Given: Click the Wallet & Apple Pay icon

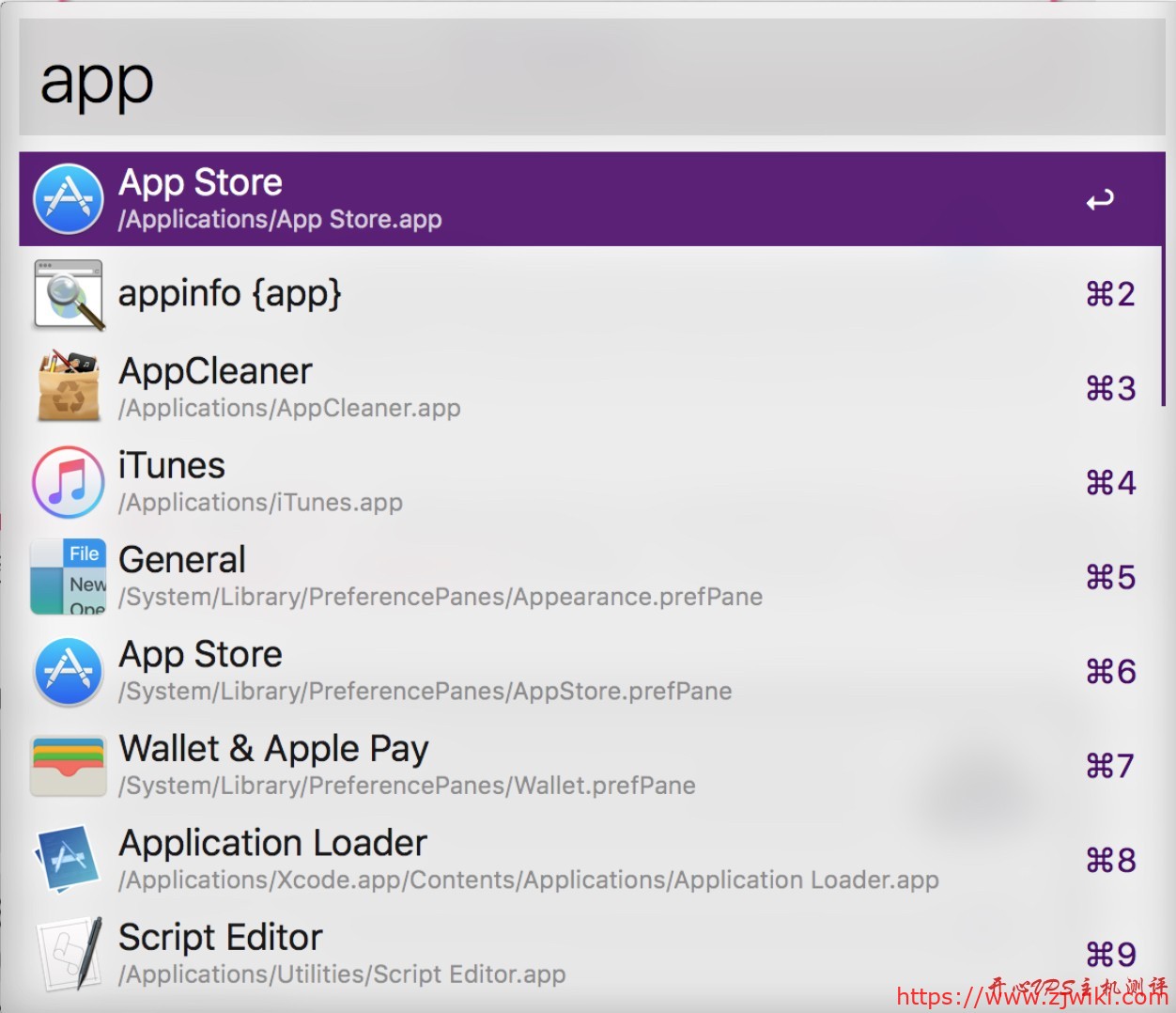Looking at the screenshot, I should (69, 766).
